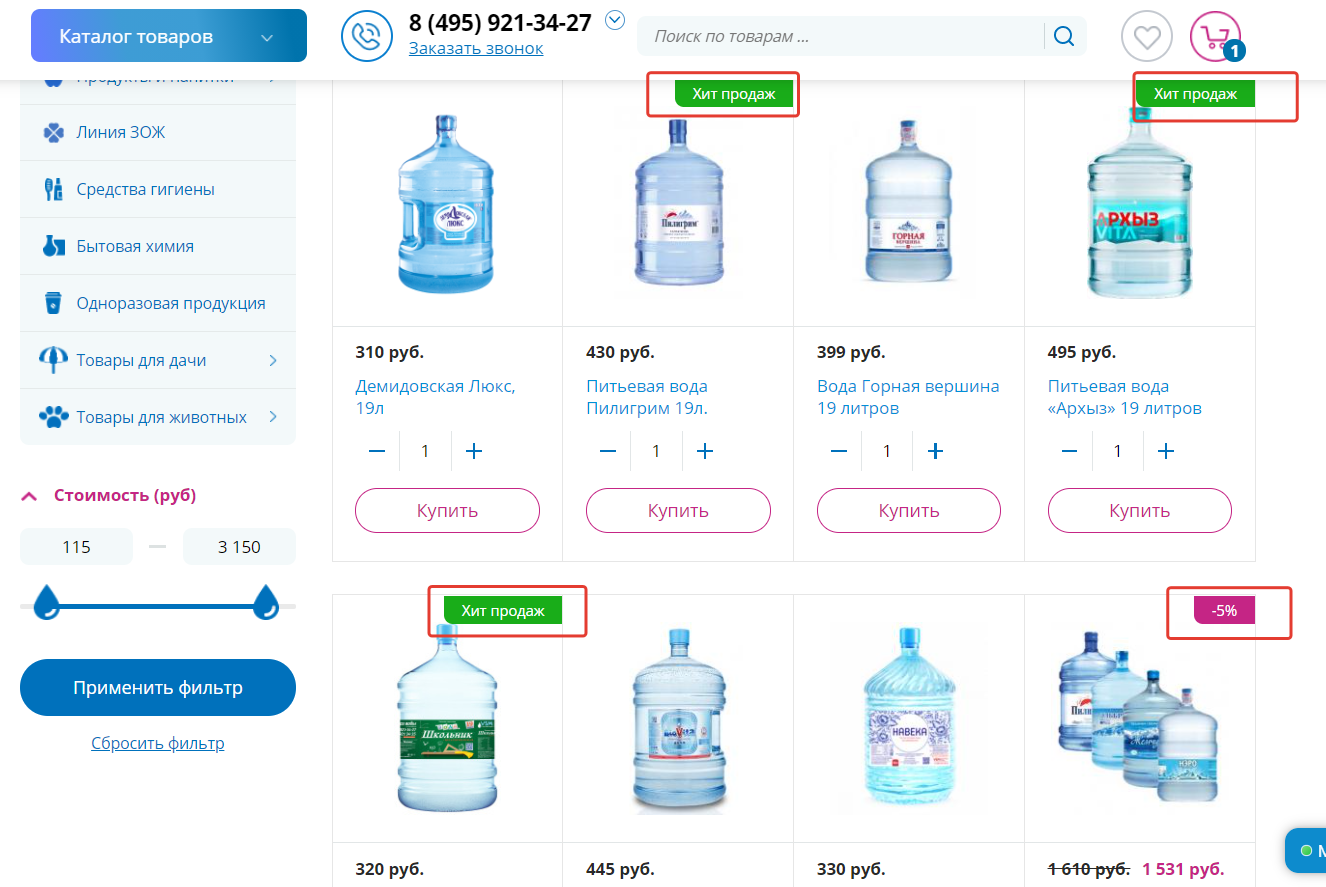This screenshot has width=1326, height=887.
Task: Open the 445 руб. bottle image
Action: pos(678,720)
